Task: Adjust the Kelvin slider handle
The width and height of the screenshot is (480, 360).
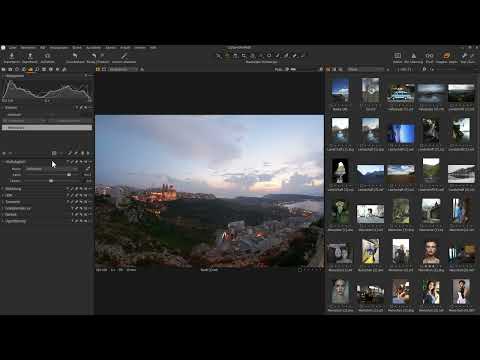Action: [x=69, y=175]
